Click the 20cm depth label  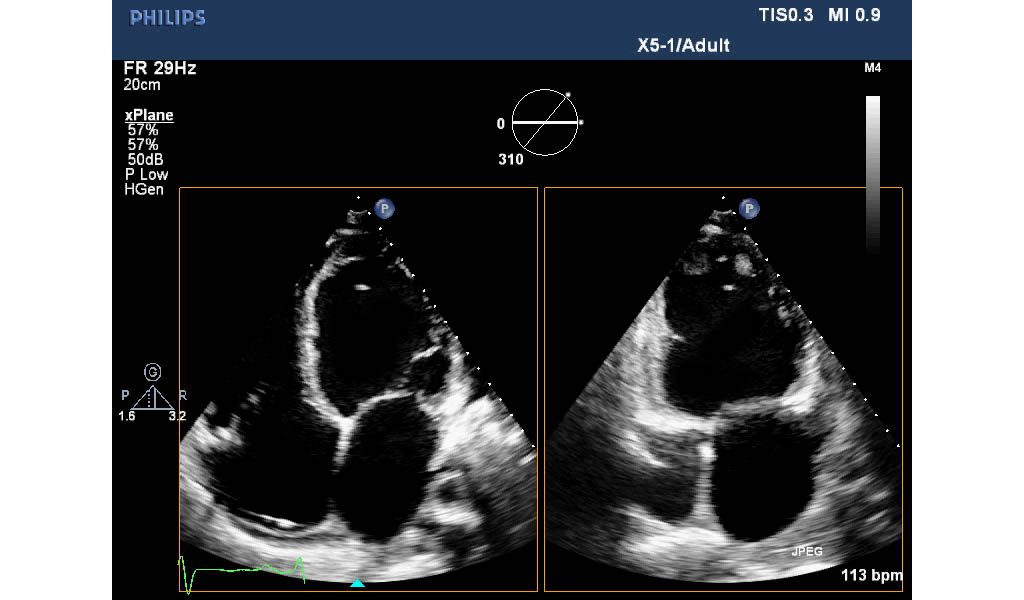pos(142,85)
